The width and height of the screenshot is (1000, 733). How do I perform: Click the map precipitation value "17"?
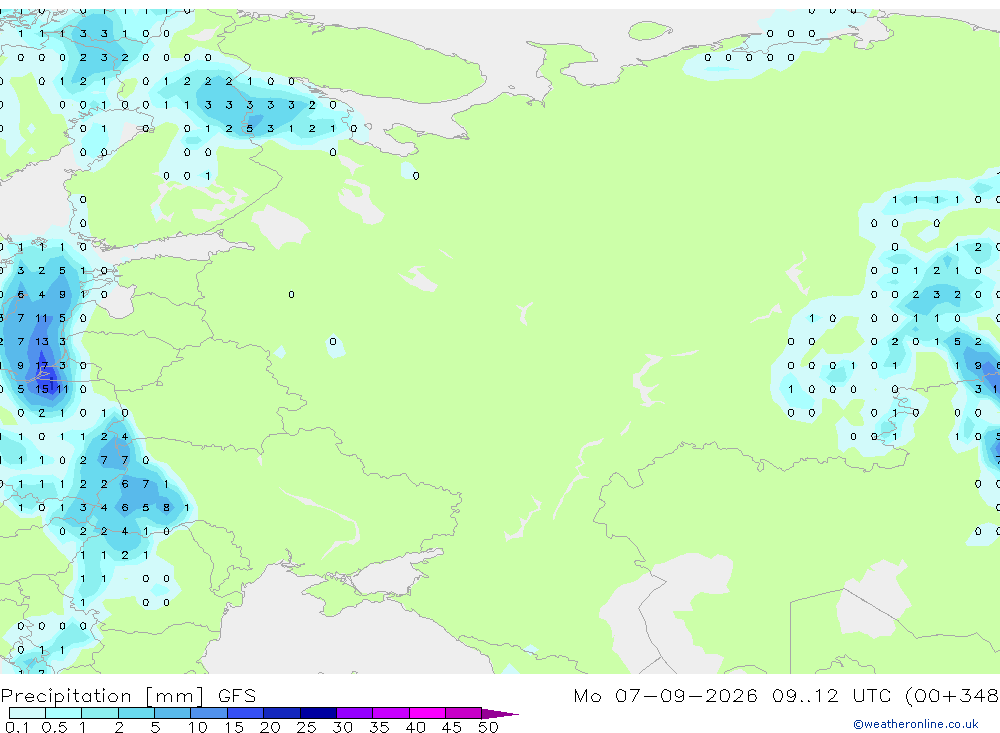(x=41, y=366)
